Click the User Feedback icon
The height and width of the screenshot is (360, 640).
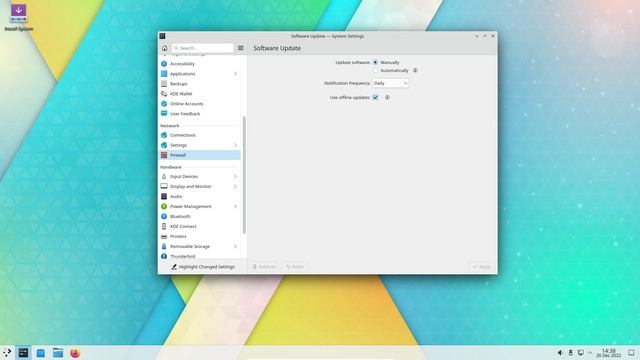coord(164,113)
